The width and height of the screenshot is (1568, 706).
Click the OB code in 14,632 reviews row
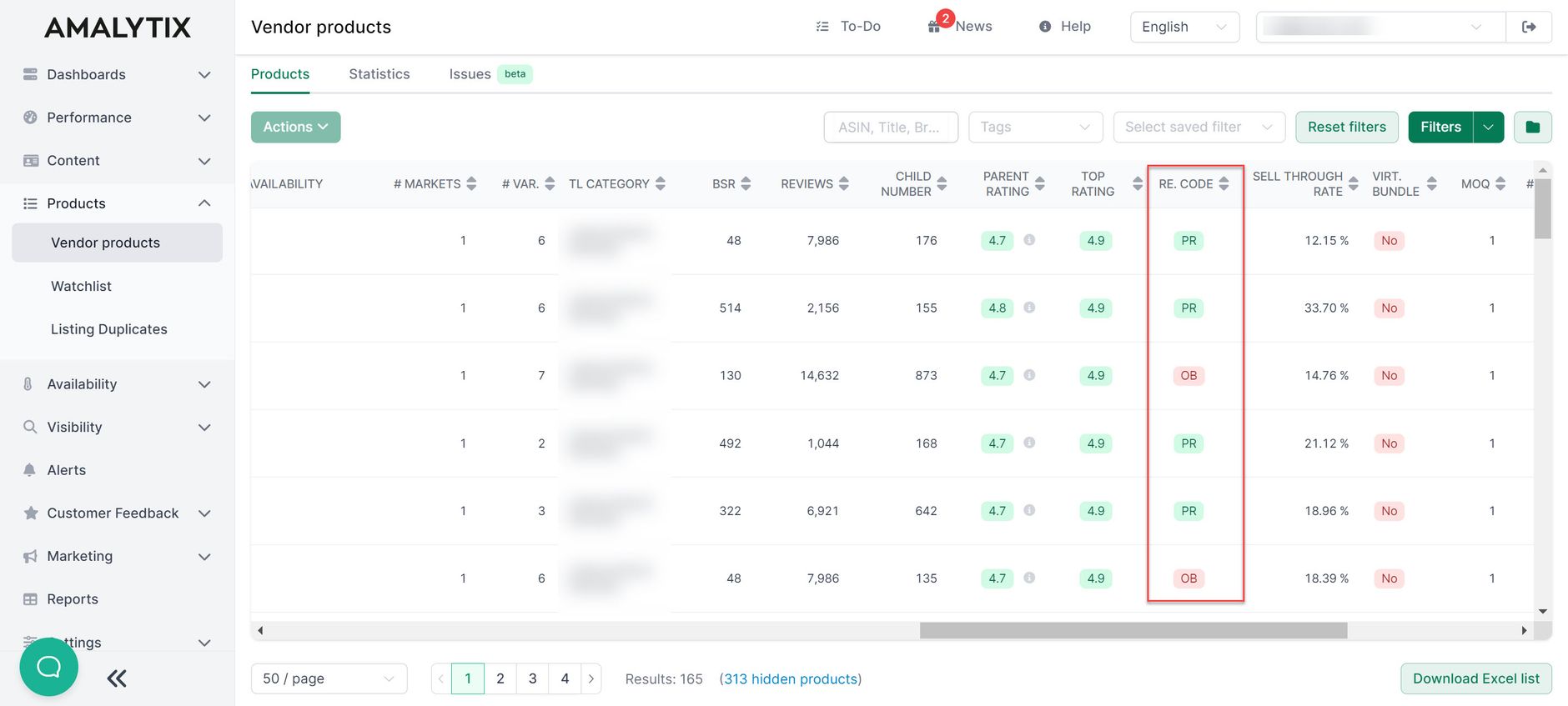click(x=1189, y=375)
